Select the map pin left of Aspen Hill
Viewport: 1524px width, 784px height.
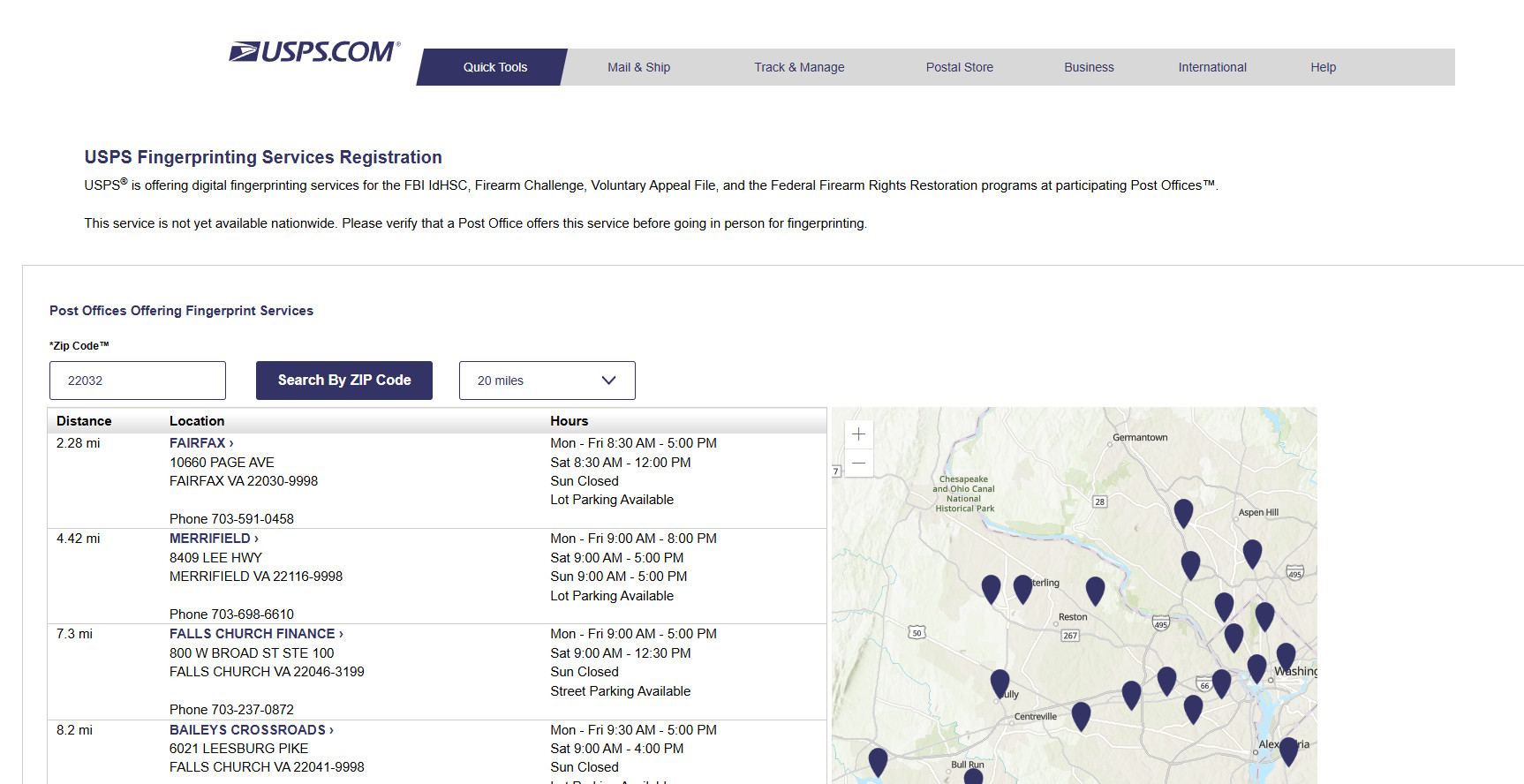pyautogui.click(x=1183, y=511)
